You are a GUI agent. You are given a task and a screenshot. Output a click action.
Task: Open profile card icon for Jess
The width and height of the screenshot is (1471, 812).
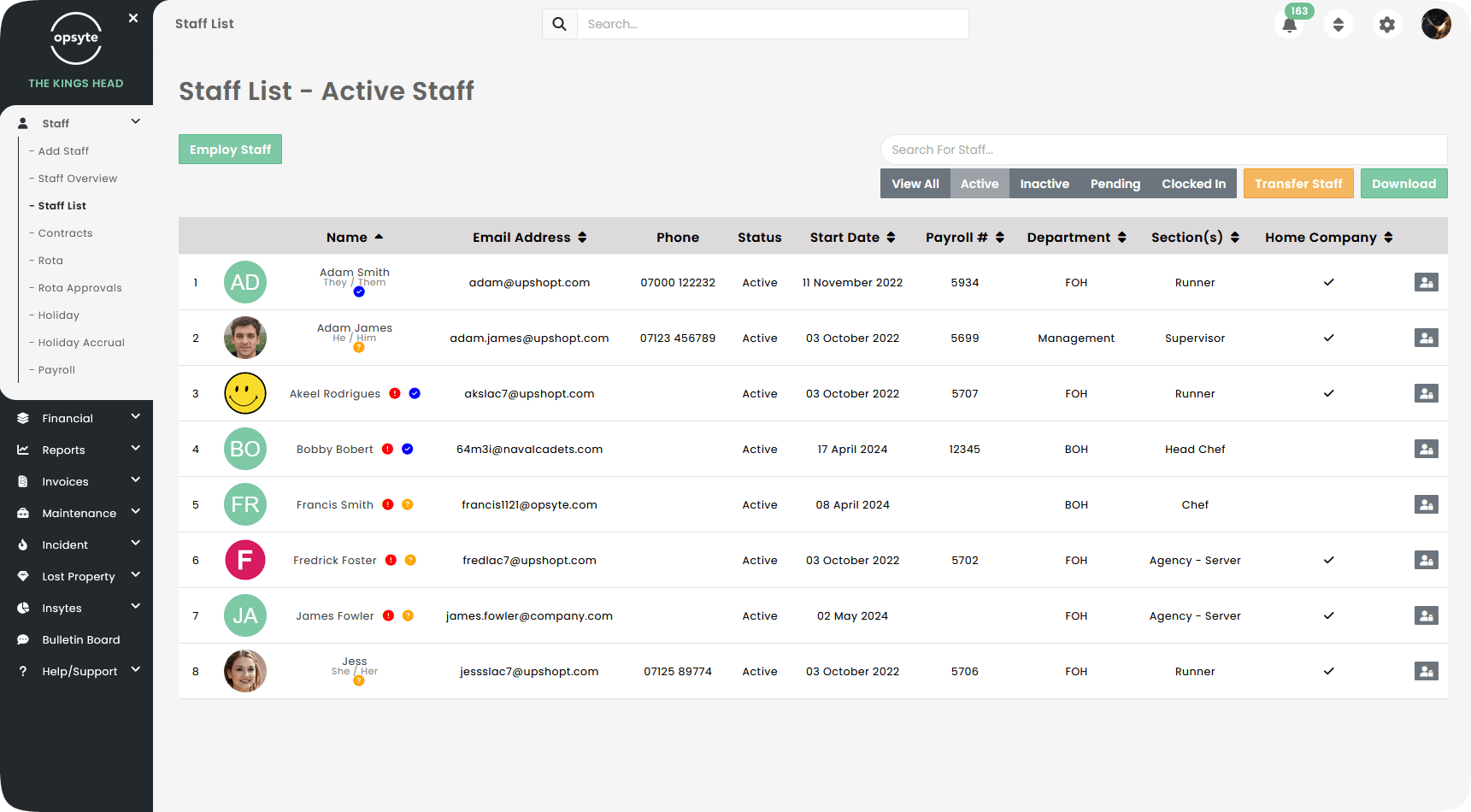pyautogui.click(x=1426, y=671)
